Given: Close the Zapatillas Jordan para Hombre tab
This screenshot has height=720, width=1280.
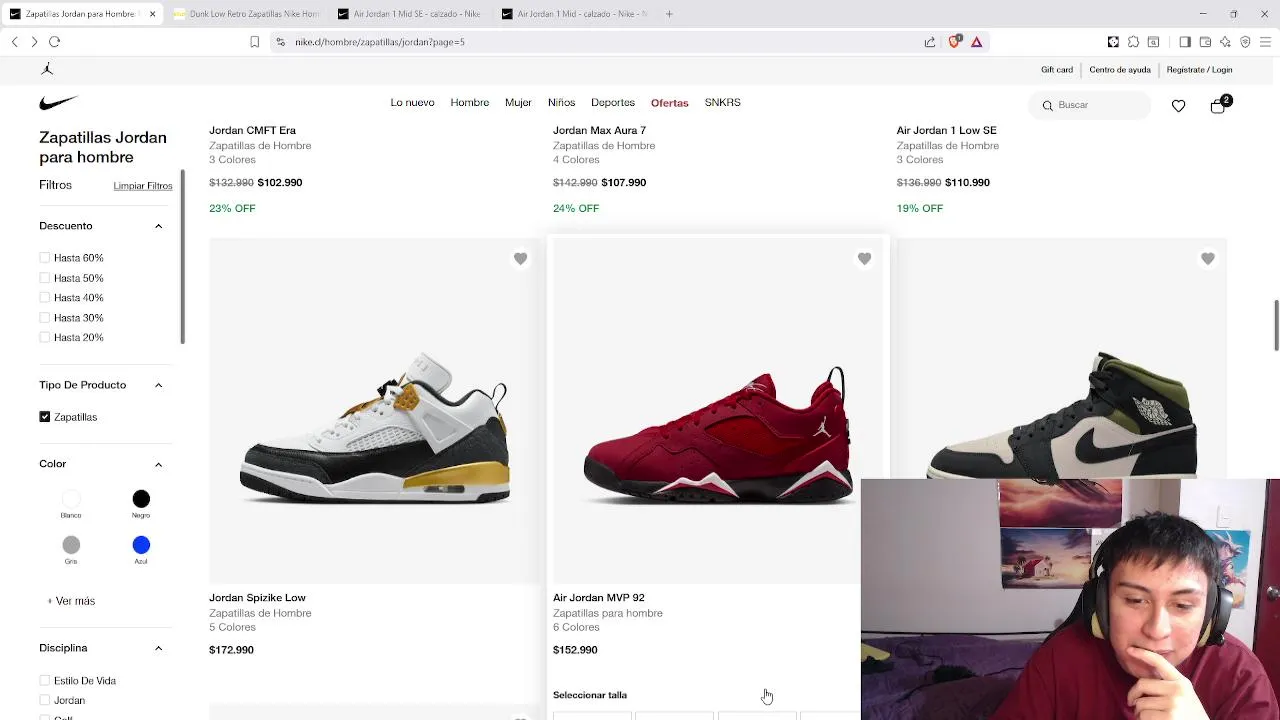Looking at the screenshot, I should pos(152,14).
